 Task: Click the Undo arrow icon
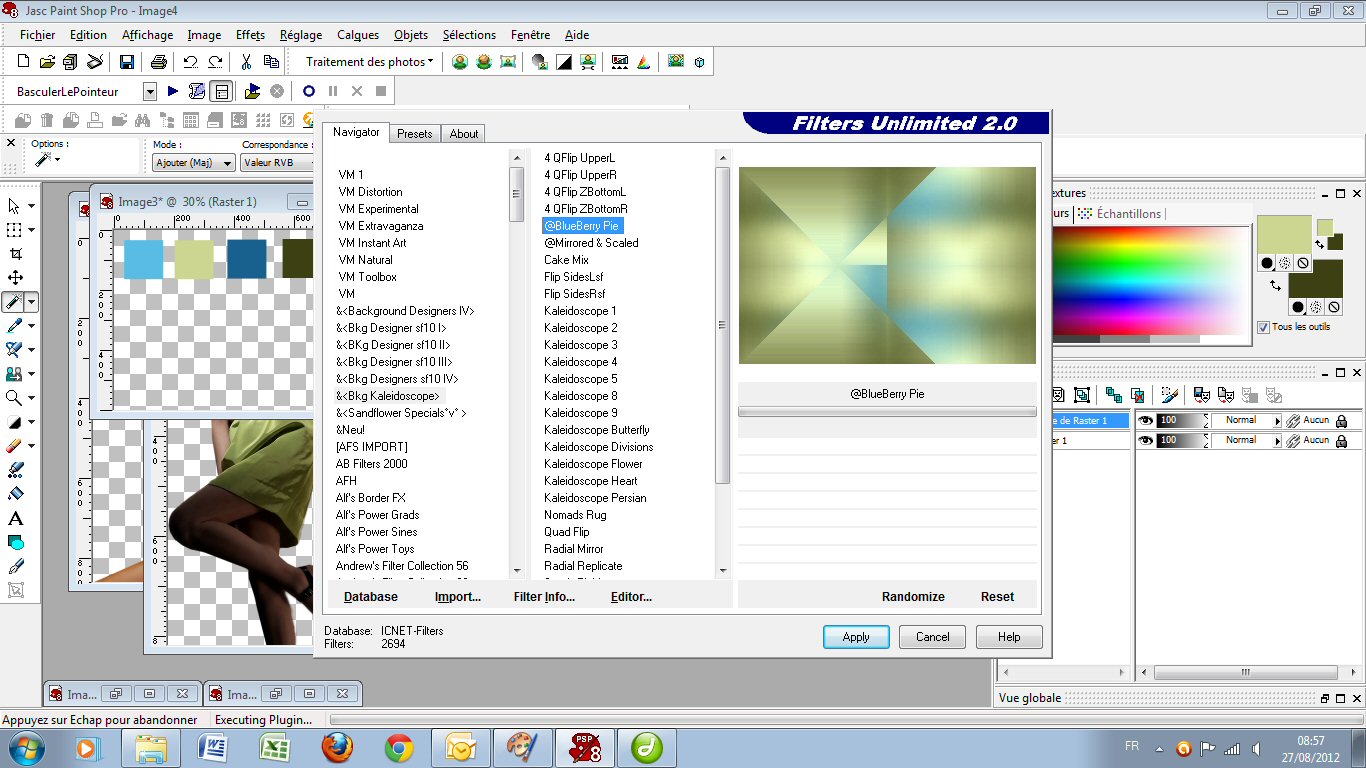[190, 62]
